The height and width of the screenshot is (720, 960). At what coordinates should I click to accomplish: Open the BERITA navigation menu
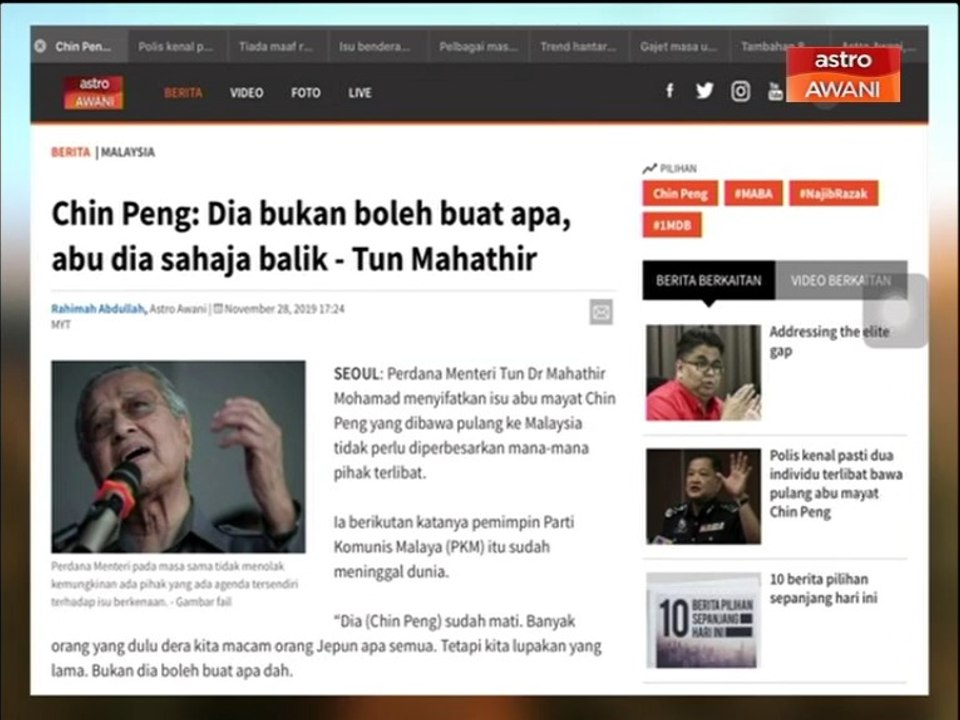(x=183, y=93)
